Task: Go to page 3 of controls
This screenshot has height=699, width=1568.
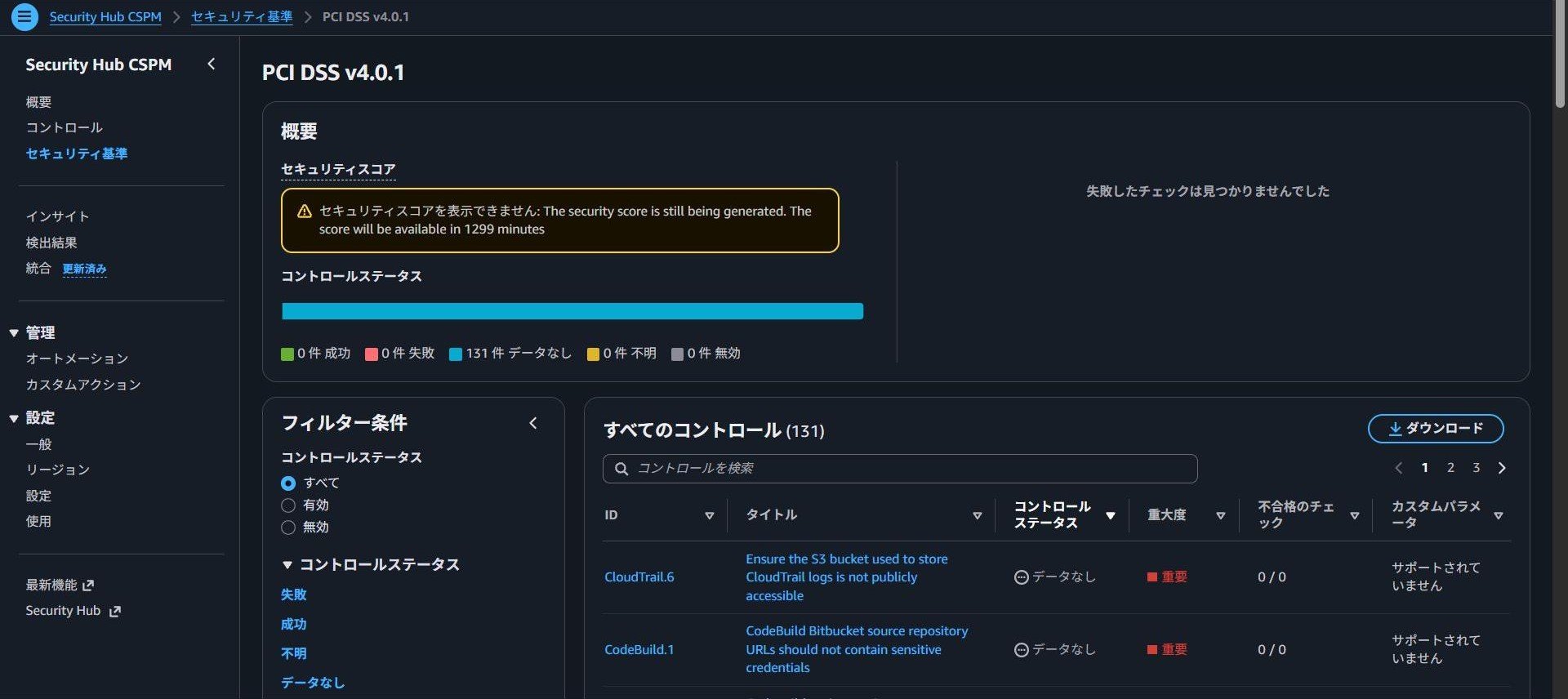Action: 1476,468
